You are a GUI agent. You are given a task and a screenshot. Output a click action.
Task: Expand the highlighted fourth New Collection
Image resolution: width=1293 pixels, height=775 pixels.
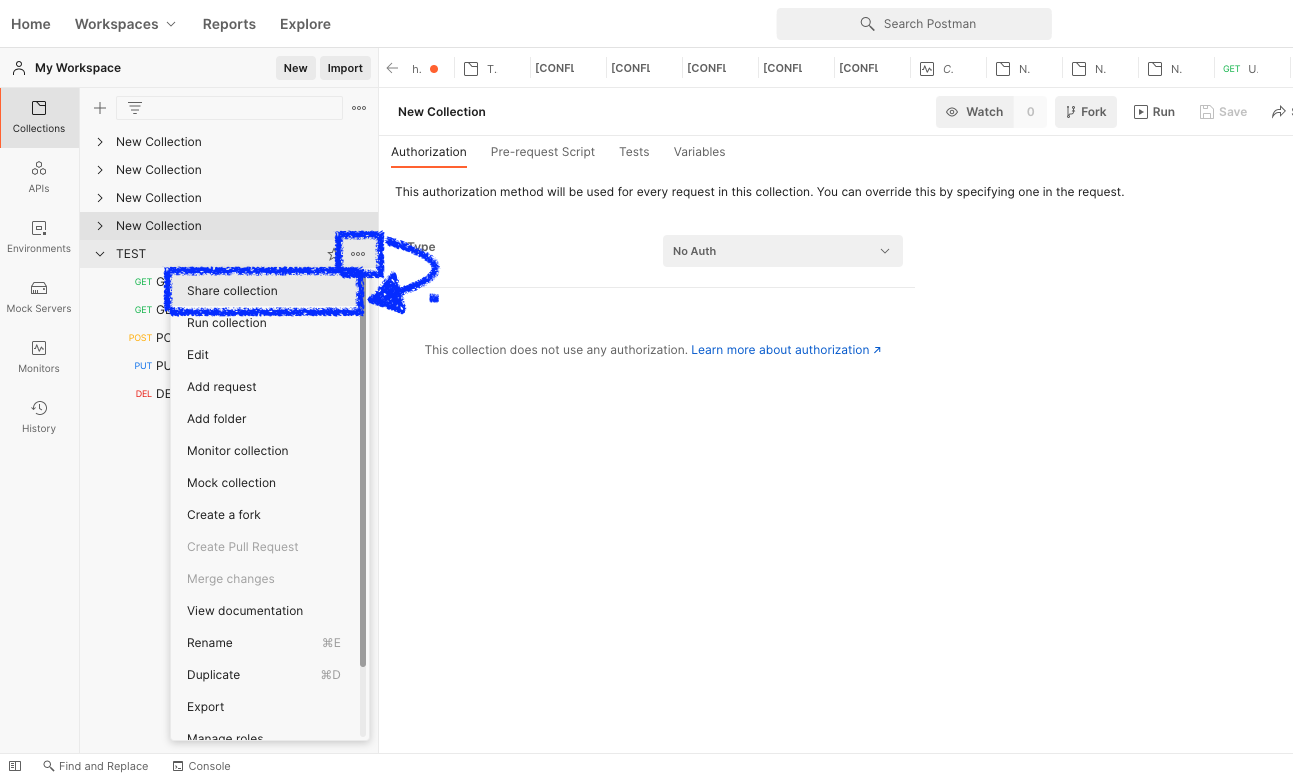(x=100, y=226)
